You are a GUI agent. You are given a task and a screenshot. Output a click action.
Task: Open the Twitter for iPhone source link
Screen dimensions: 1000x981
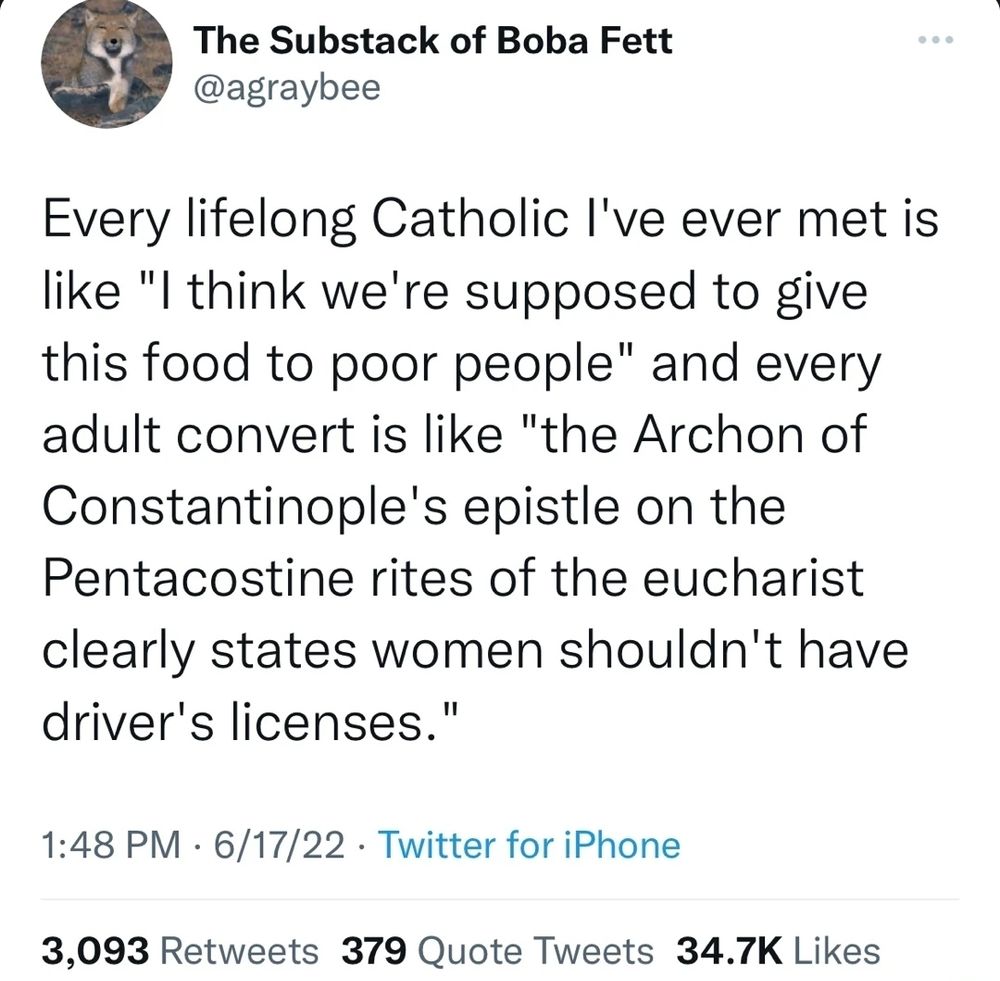point(529,845)
